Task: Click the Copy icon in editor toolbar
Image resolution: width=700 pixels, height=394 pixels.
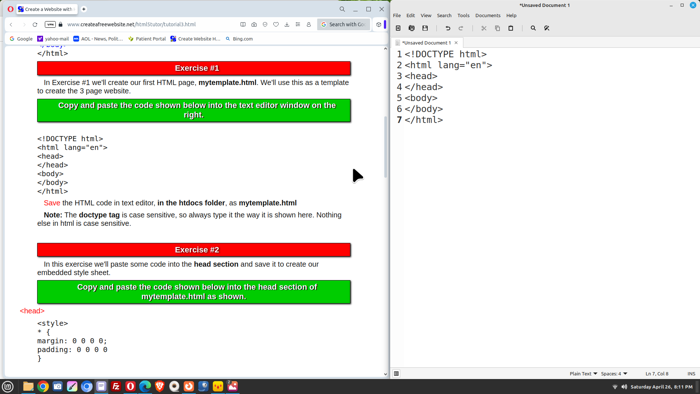Action: coord(497,28)
